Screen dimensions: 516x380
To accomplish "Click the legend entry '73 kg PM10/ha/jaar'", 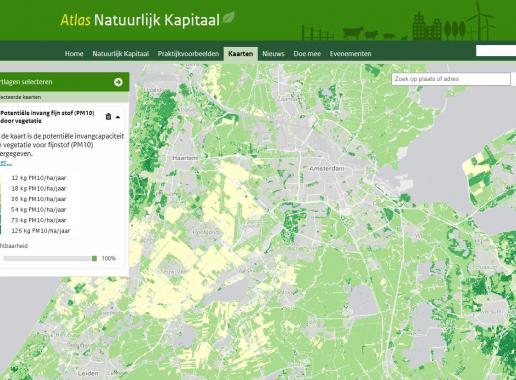I will click(x=39, y=220).
